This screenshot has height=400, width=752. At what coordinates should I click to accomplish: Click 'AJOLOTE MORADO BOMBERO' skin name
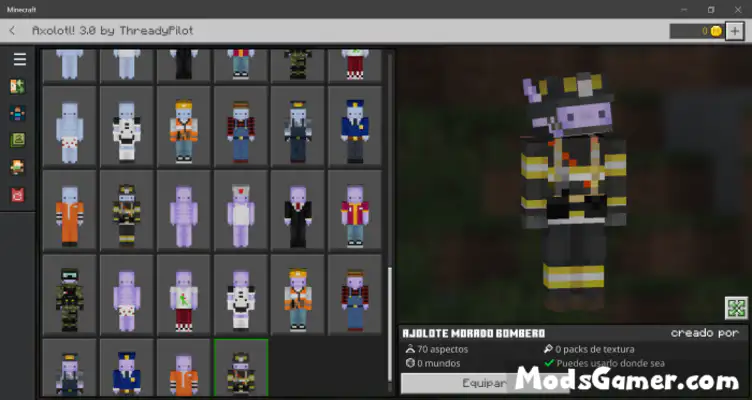[x=474, y=333]
